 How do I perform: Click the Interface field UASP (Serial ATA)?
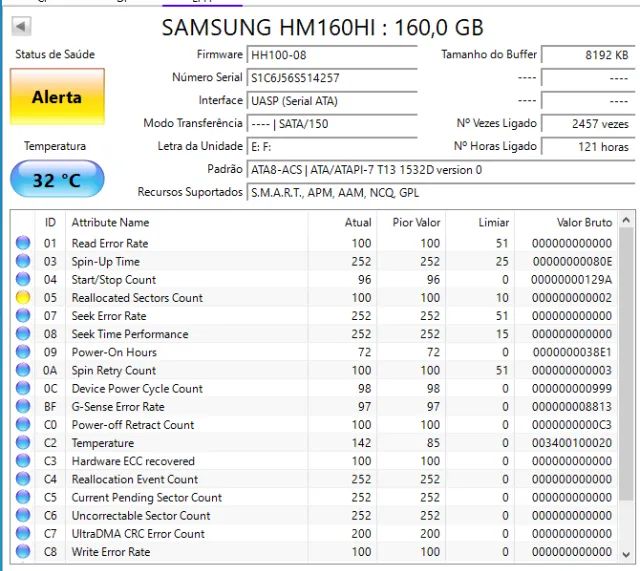(332, 101)
